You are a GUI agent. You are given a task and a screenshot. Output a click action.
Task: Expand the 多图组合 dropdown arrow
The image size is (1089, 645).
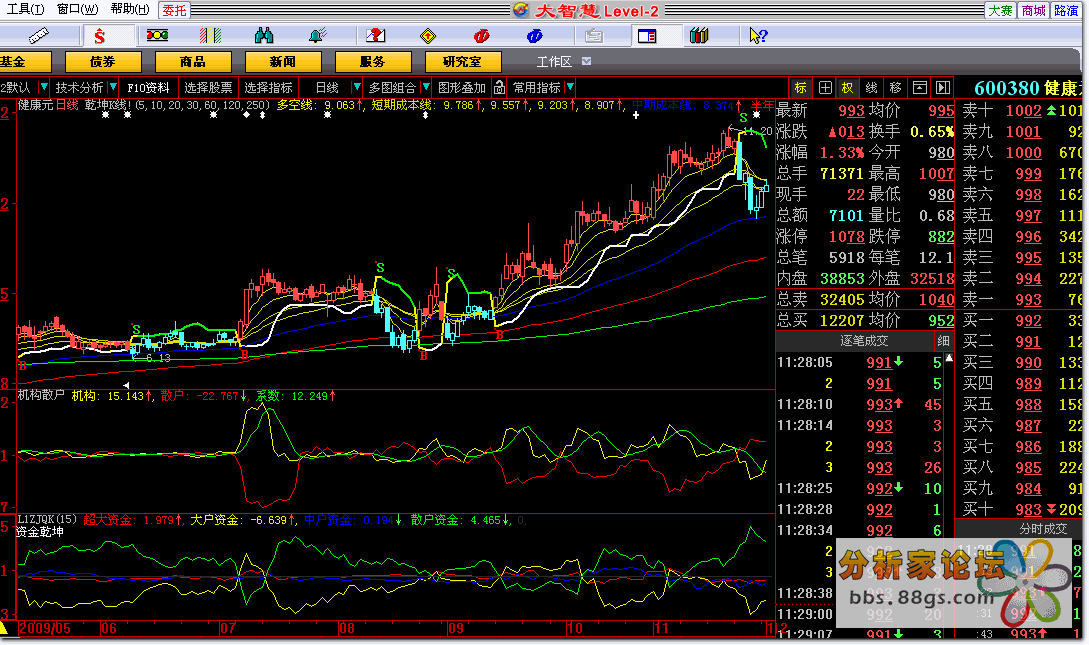coord(426,87)
